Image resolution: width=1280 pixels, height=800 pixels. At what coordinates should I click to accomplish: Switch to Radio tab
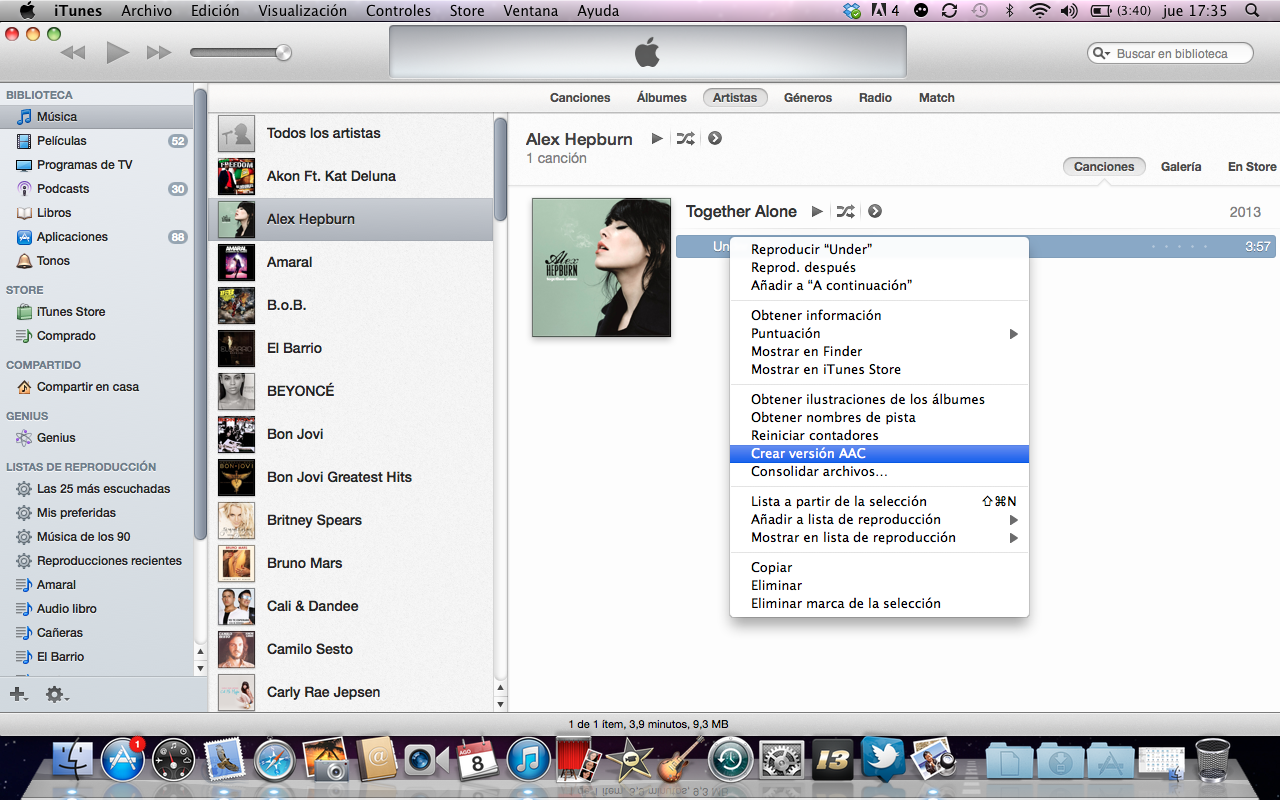click(875, 98)
